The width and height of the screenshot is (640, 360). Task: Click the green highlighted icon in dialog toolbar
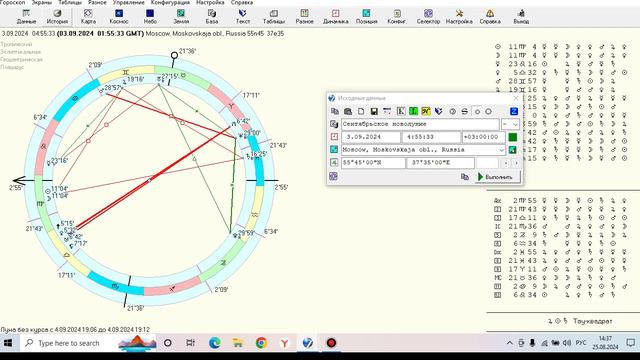(x=413, y=111)
